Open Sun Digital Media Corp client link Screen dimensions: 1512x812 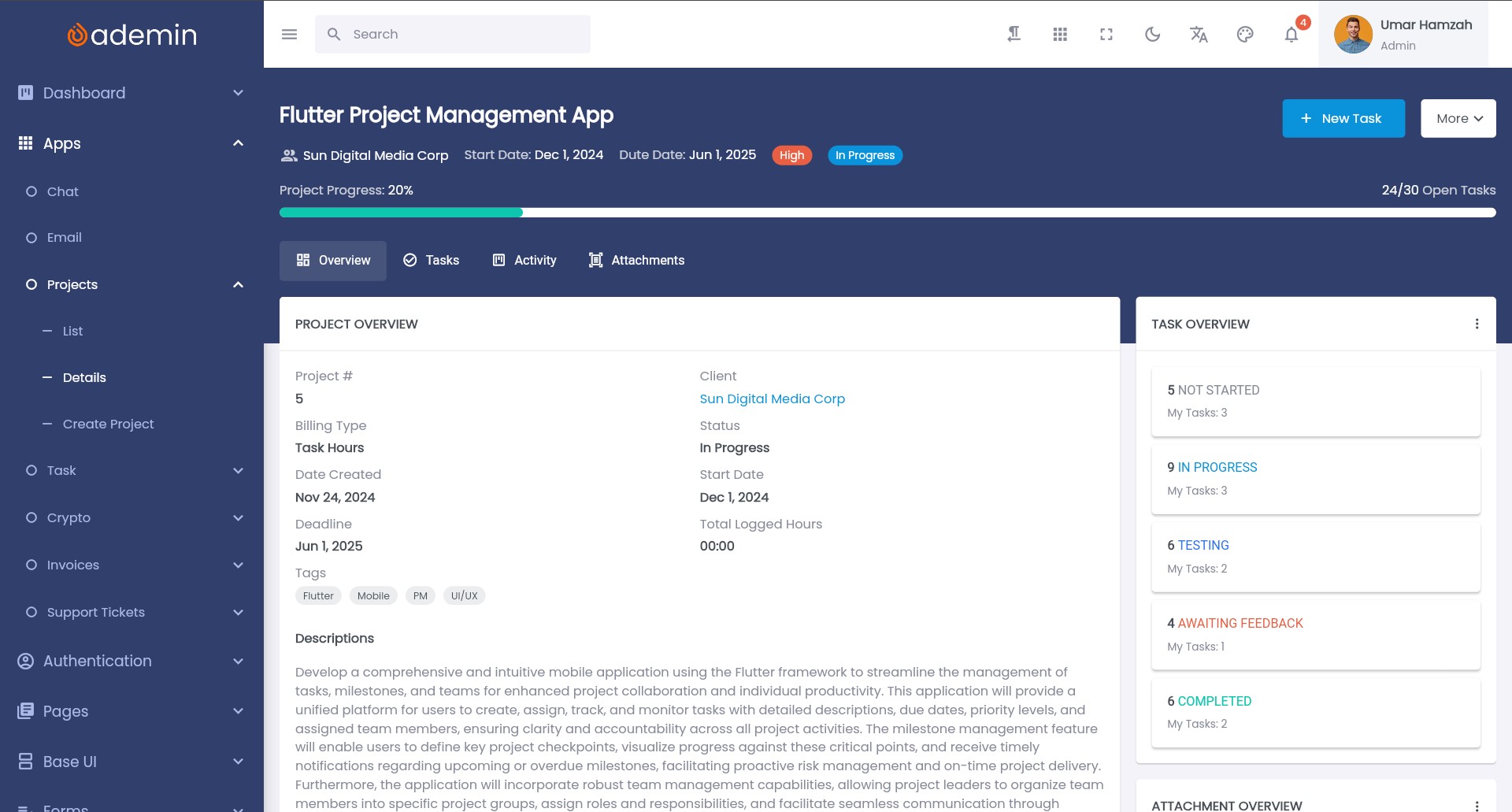[772, 399]
